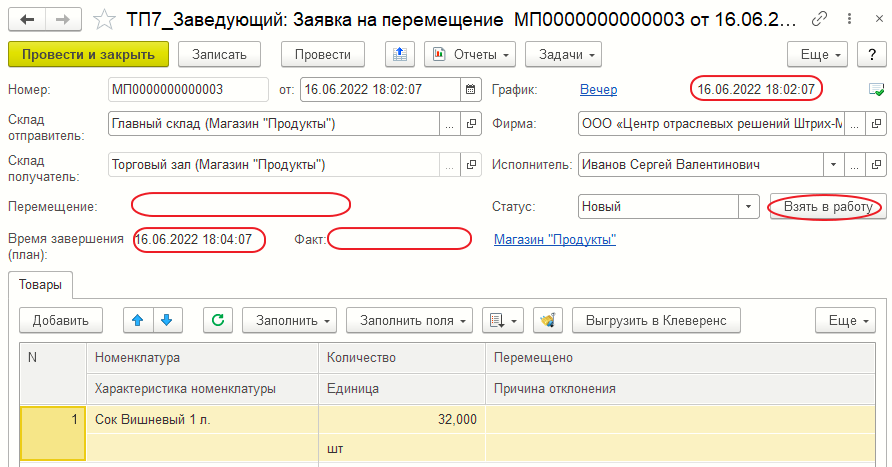Viewport: 892px width, 467px height.
Task: Add document to favorites with star icon
Action: click(x=103, y=19)
